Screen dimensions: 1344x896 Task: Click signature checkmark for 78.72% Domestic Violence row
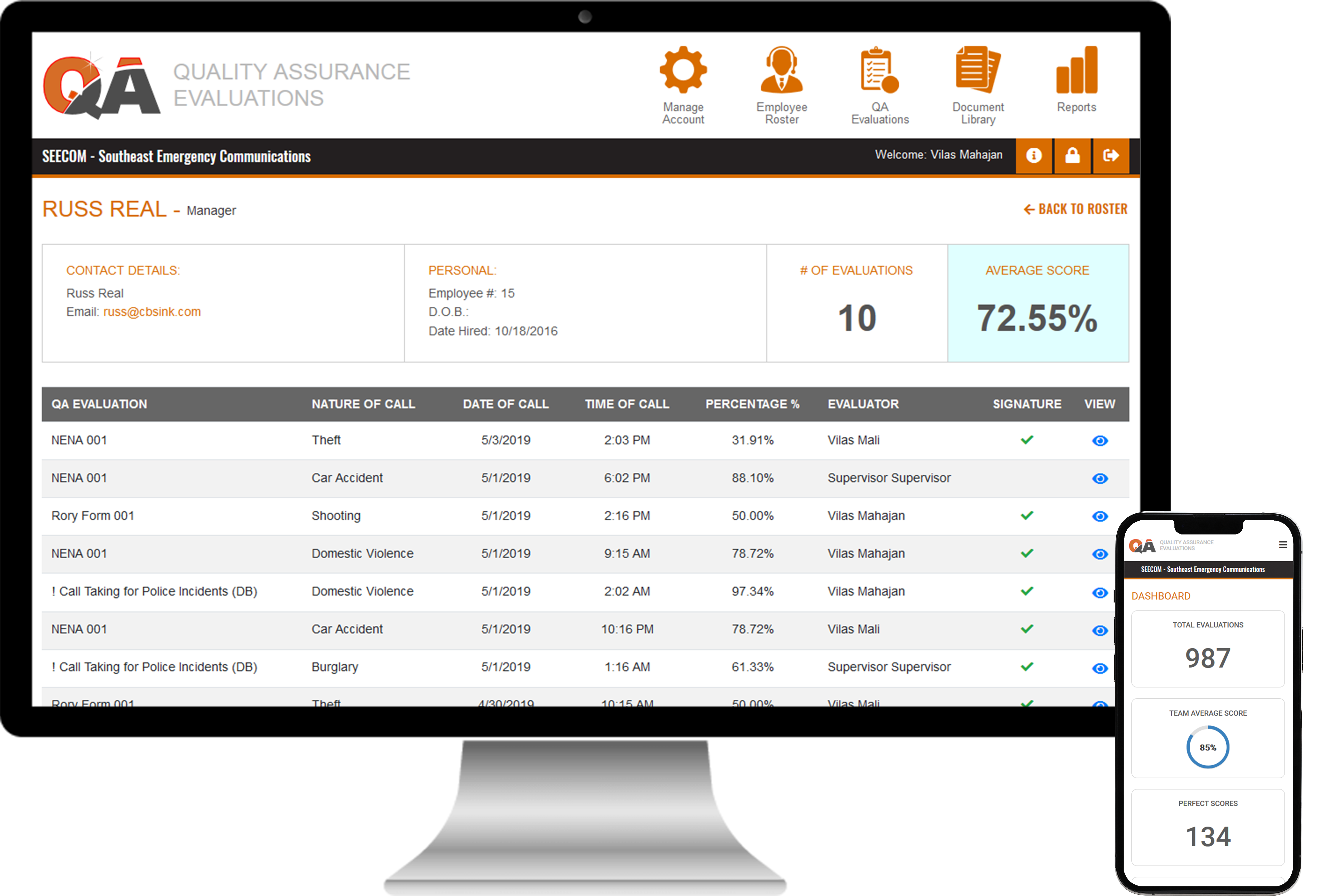1027,553
